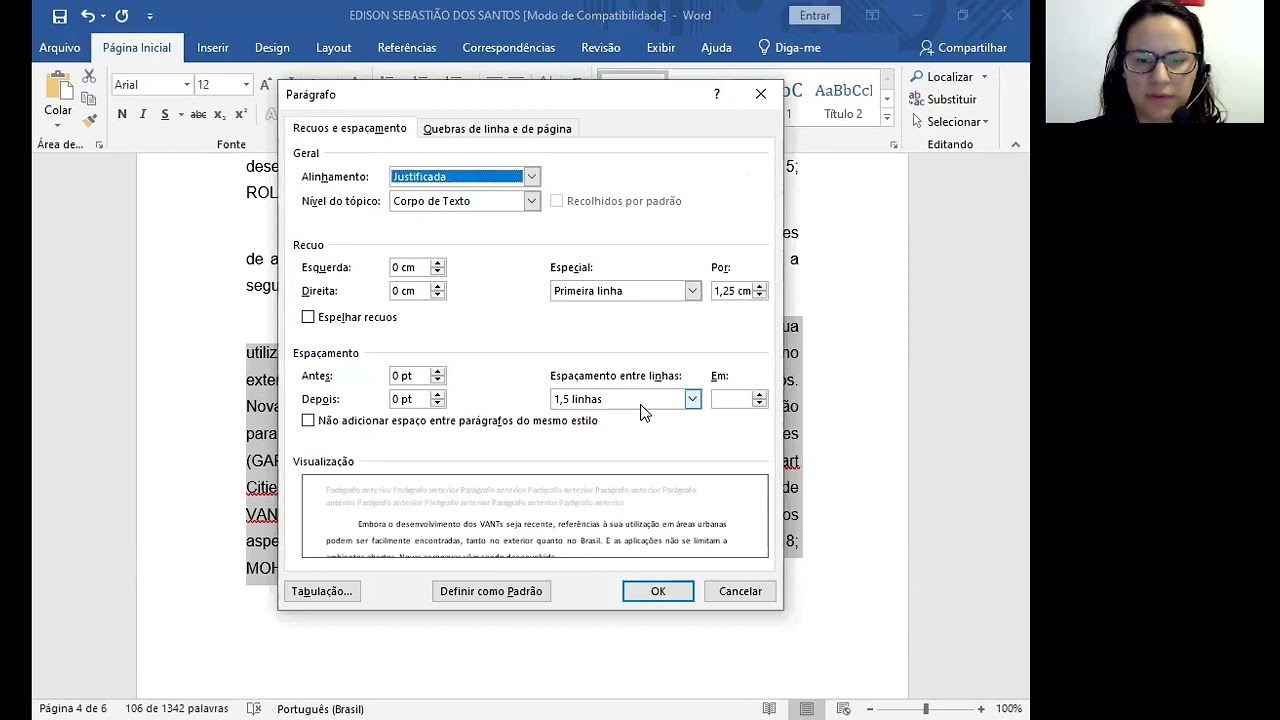Open the Nível do tópico dropdown

point(531,201)
